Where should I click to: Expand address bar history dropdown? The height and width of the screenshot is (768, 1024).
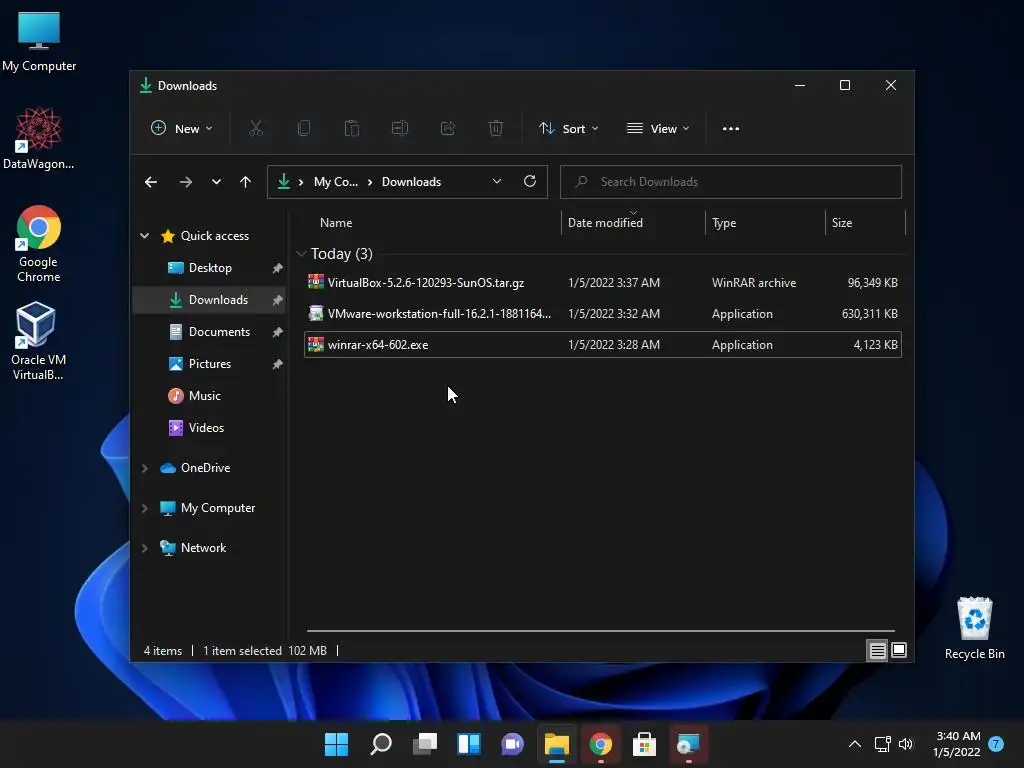(497, 182)
